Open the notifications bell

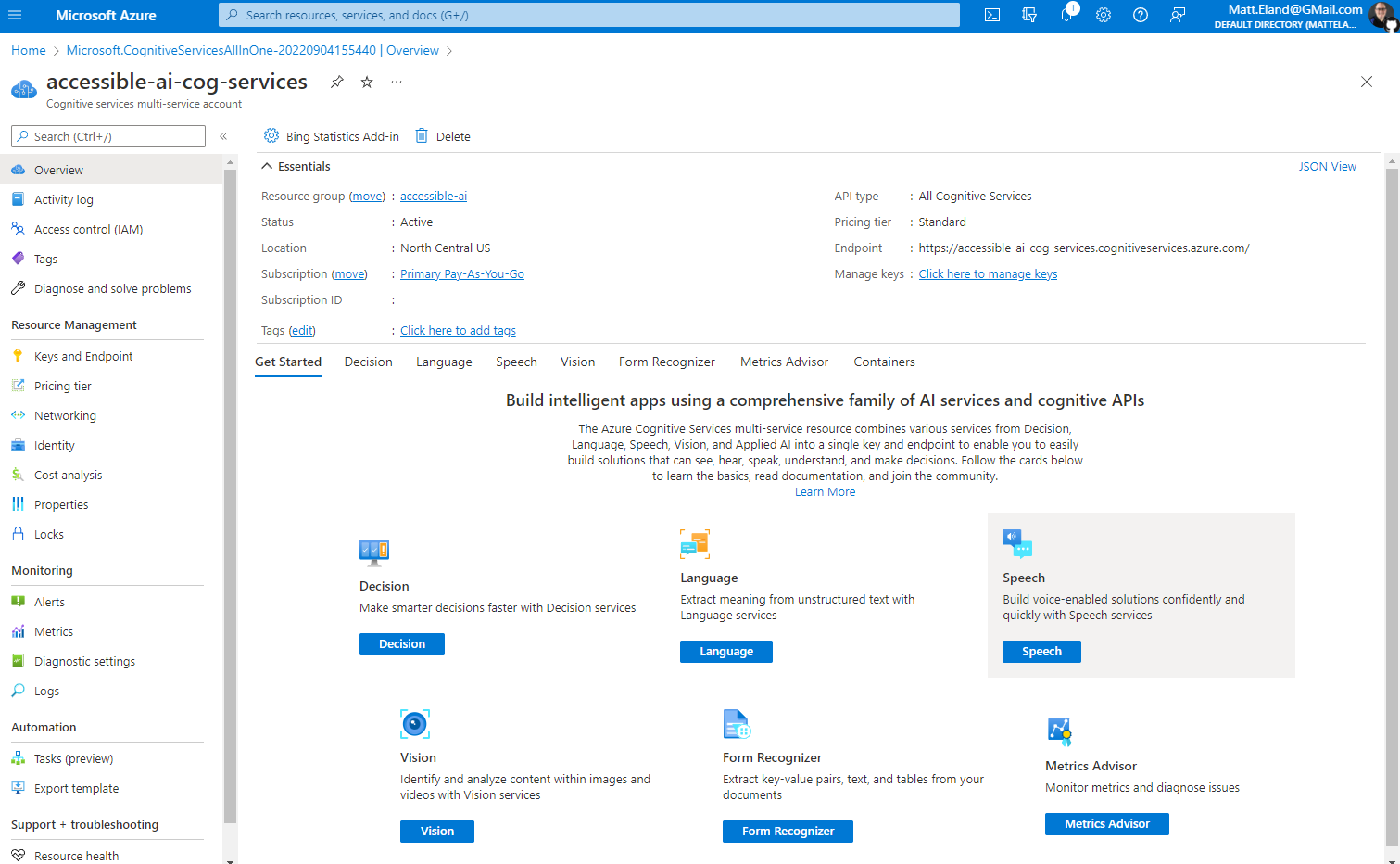[x=1066, y=15]
